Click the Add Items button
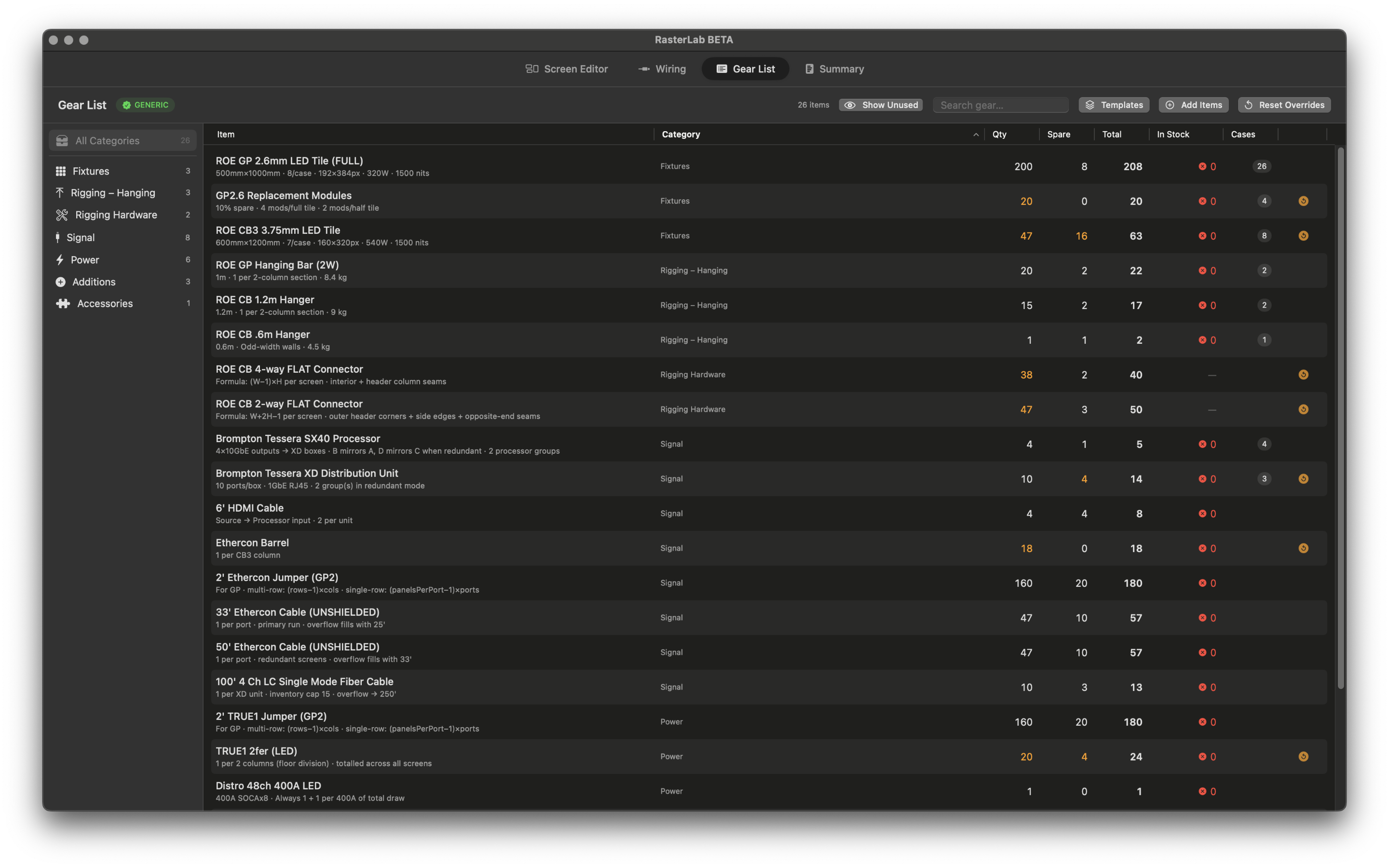 tap(1193, 105)
